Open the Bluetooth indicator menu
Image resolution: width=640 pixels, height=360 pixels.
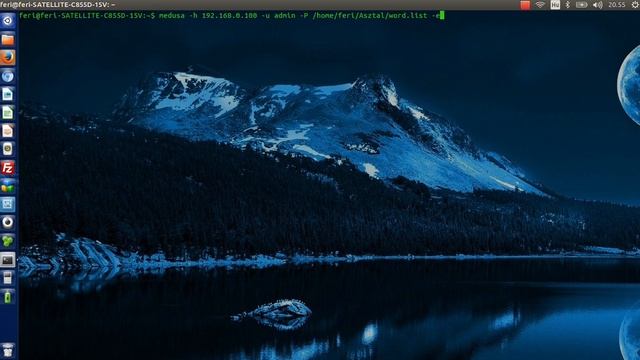[x=567, y=5]
